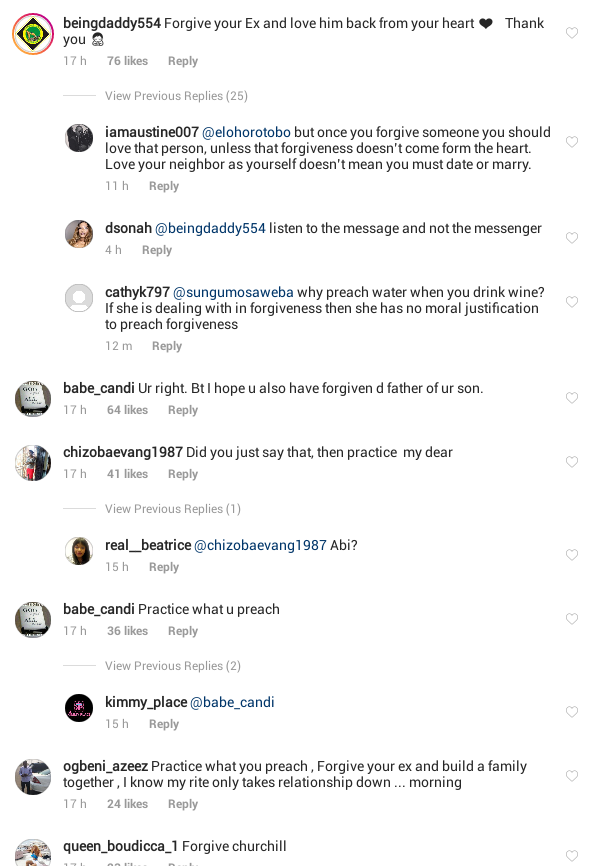Expand View Previous Replies (1)
Screen dimensions: 600x866
click(x=173, y=509)
